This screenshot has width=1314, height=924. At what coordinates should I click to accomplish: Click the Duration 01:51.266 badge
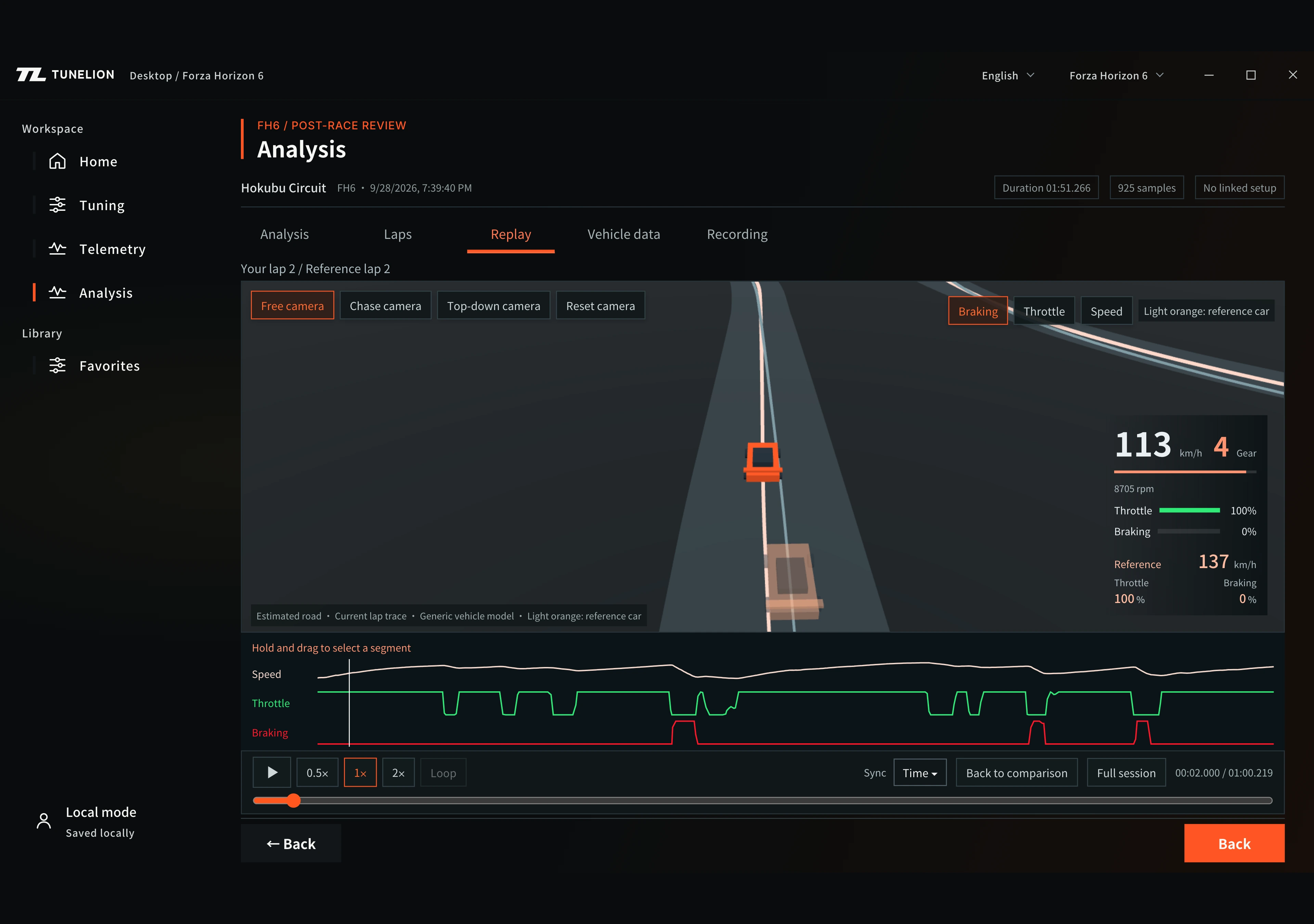[x=1046, y=188]
